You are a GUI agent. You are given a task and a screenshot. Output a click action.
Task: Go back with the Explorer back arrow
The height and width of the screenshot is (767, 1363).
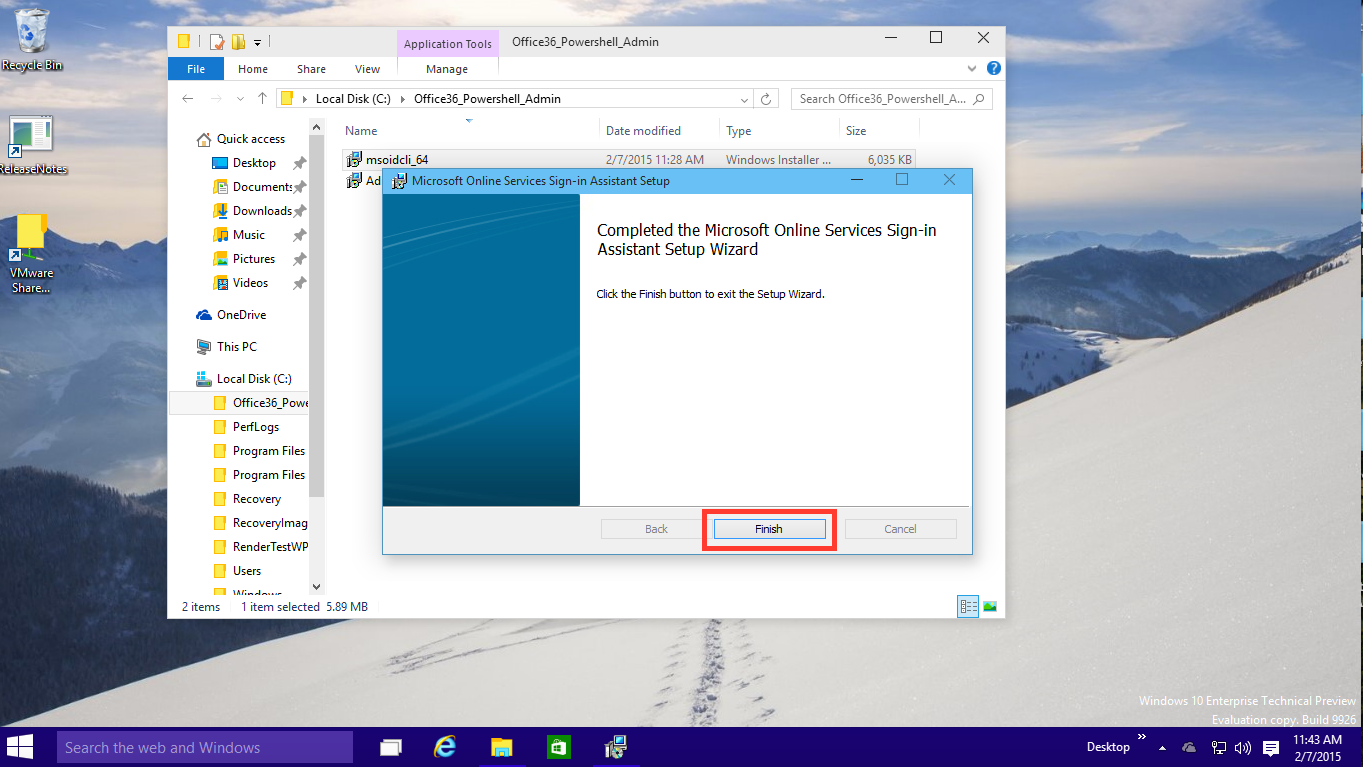tap(188, 98)
